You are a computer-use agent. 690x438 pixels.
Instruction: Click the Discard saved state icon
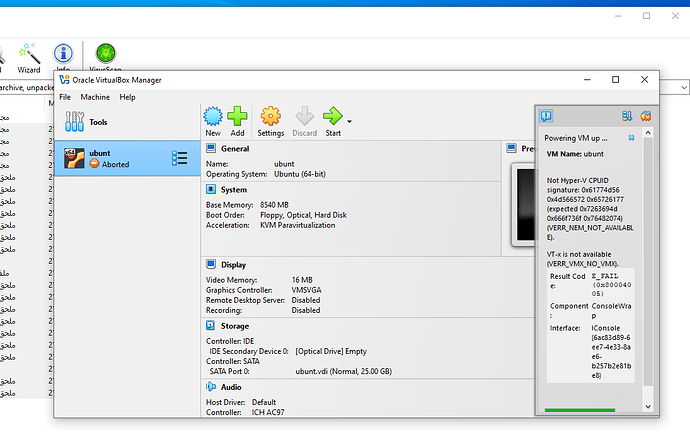tap(304, 118)
